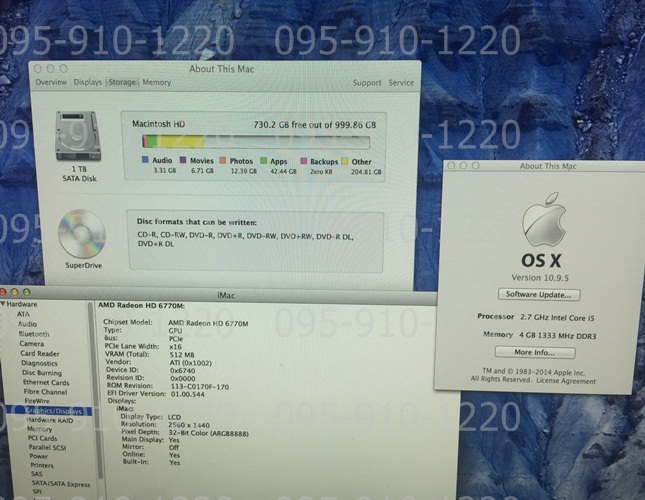Select Ethernet Cards in the sidebar
Image resolution: width=645 pixels, height=500 pixels.
[44, 382]
